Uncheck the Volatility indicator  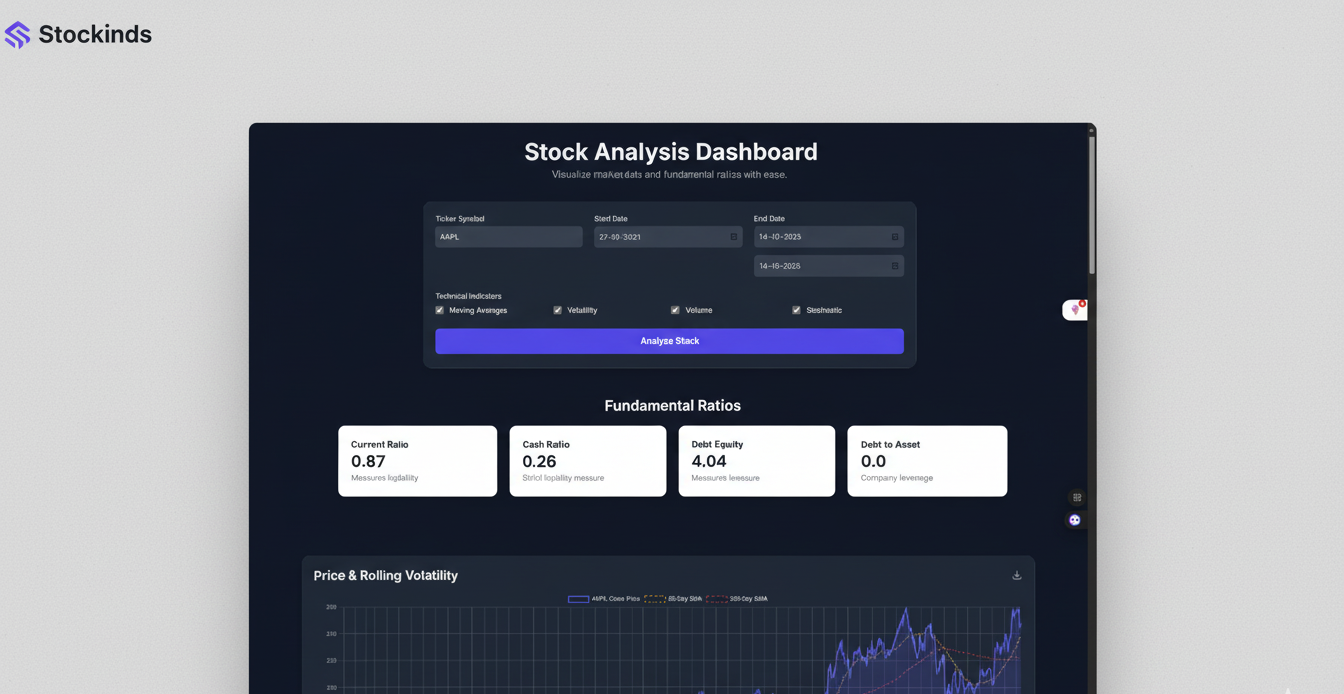pos(557,310)
